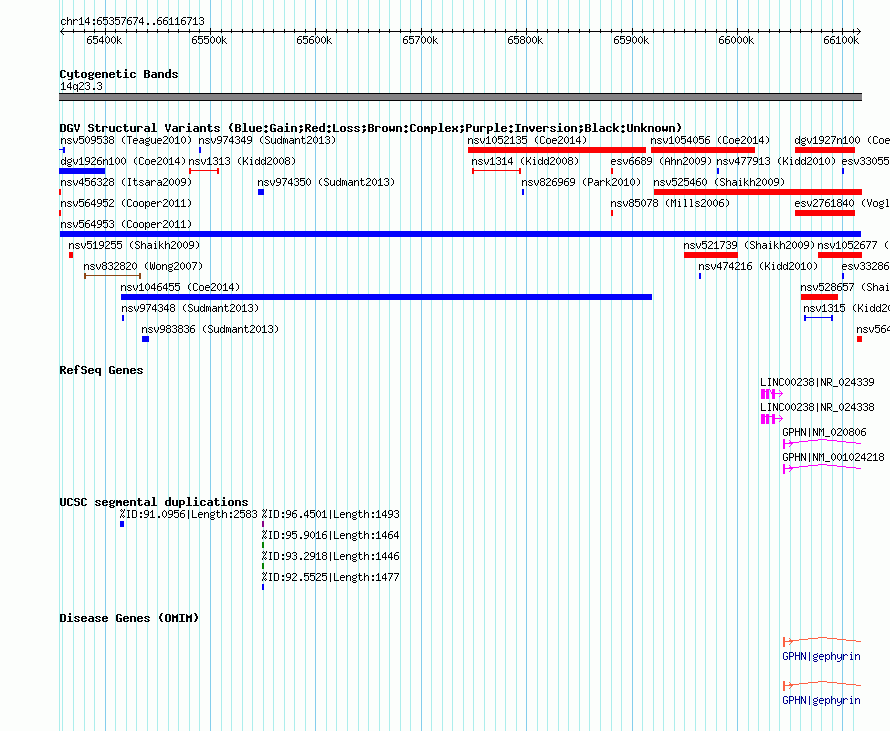Click the %ID:93.2918|Length:1446 label
The height and width of the screenshot is (731, 890).
point(330,556)
